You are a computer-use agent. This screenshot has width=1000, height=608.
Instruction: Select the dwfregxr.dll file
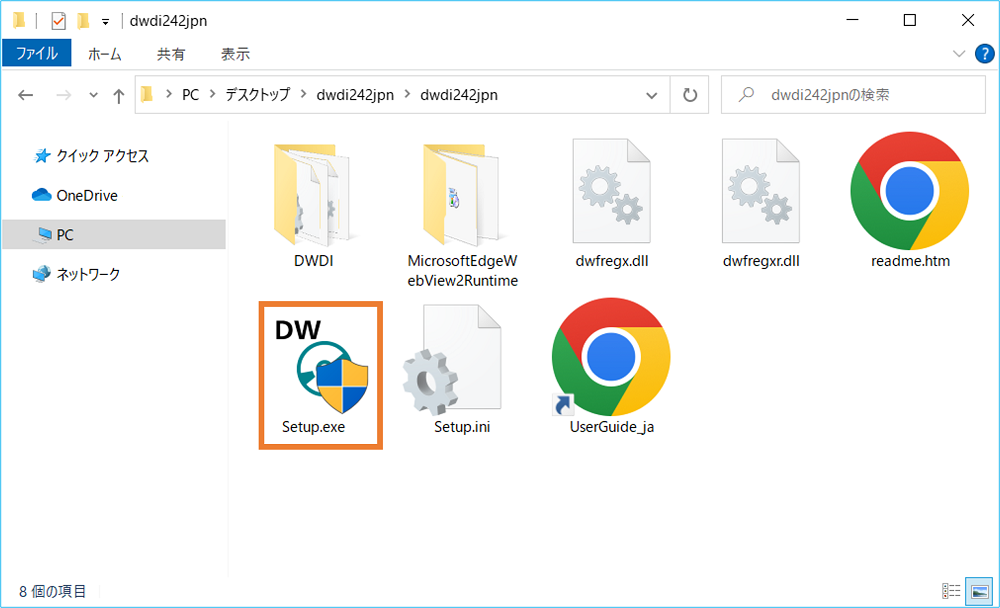click(x=761, y=204)
